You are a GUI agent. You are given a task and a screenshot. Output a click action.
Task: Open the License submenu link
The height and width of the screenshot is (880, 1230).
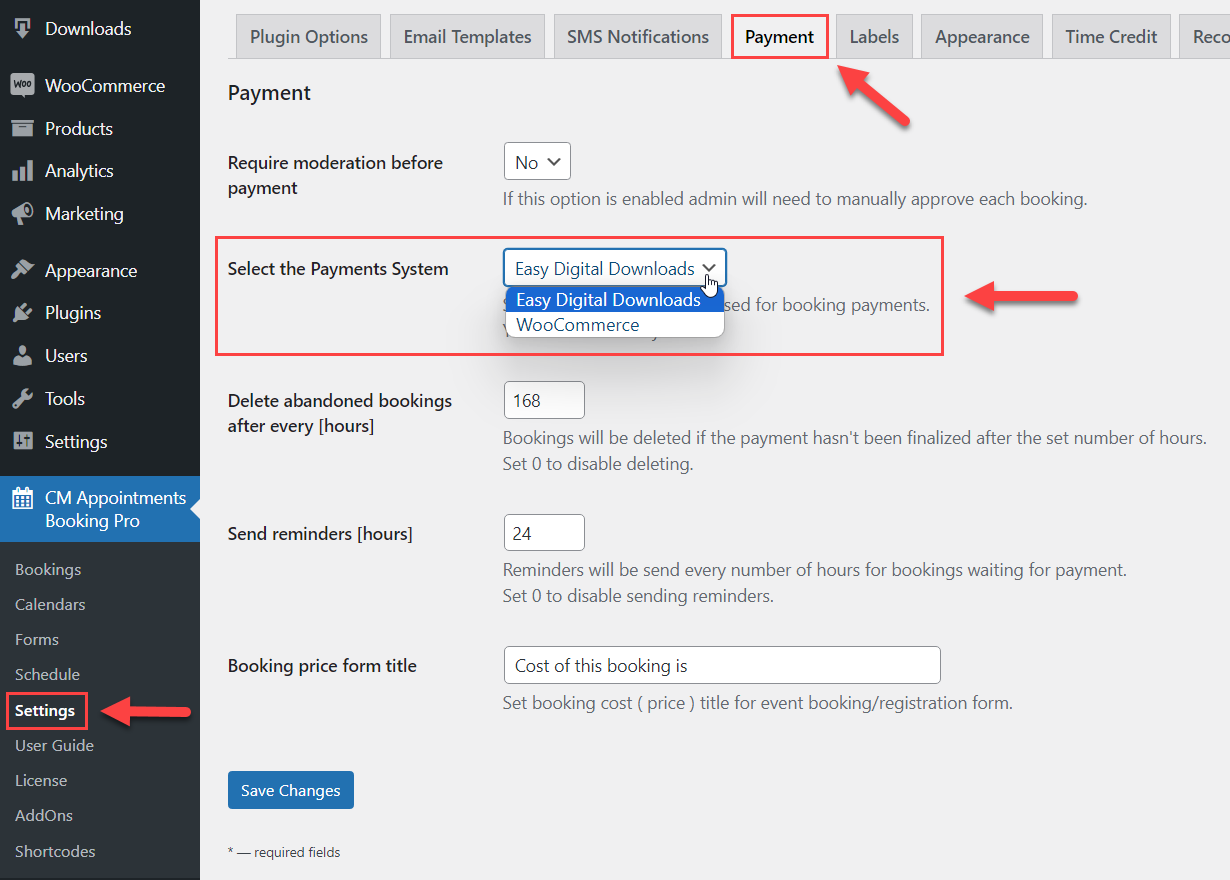coord(41,781)
